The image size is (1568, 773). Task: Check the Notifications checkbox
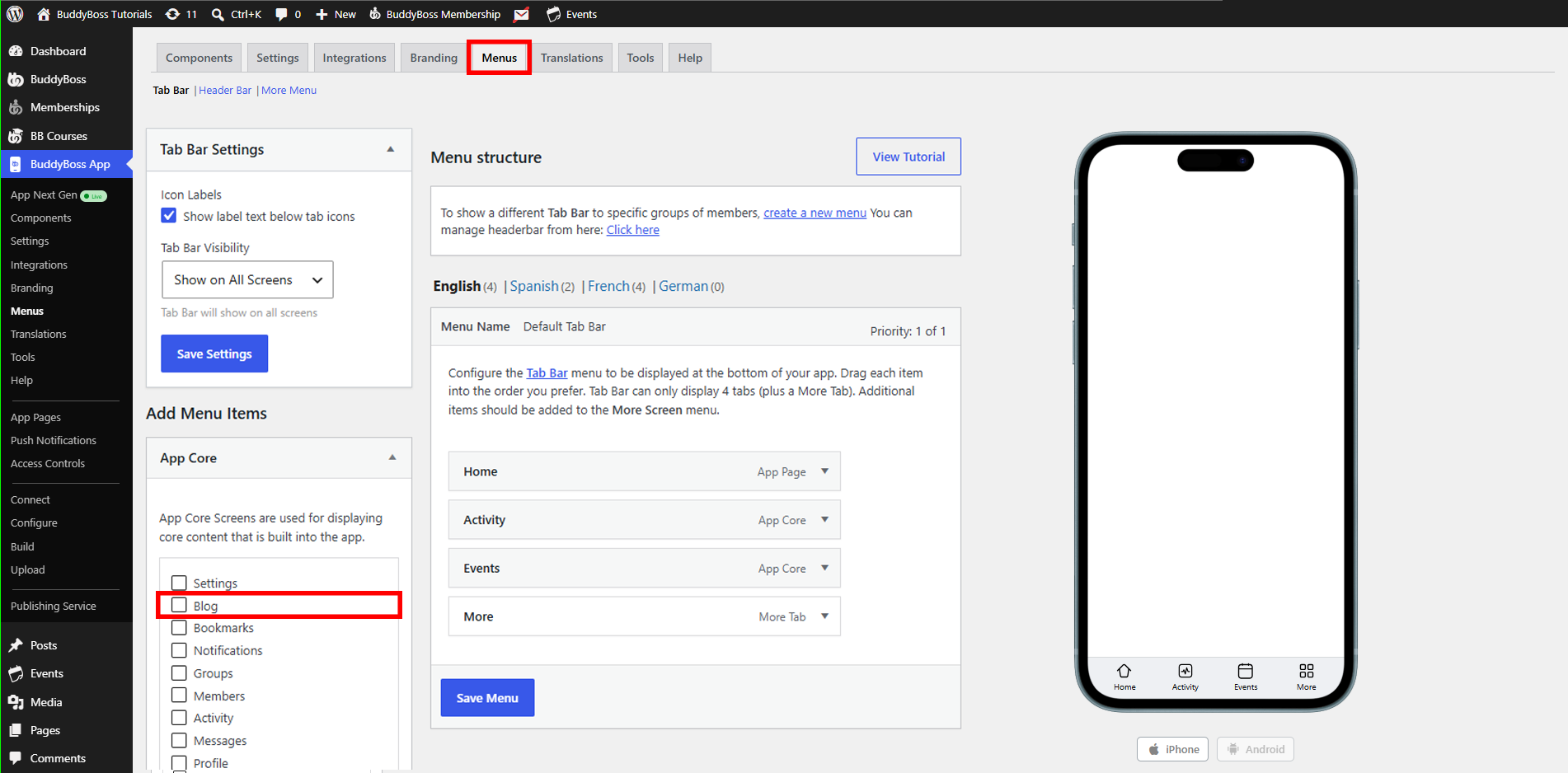click(x=179, y=650)
